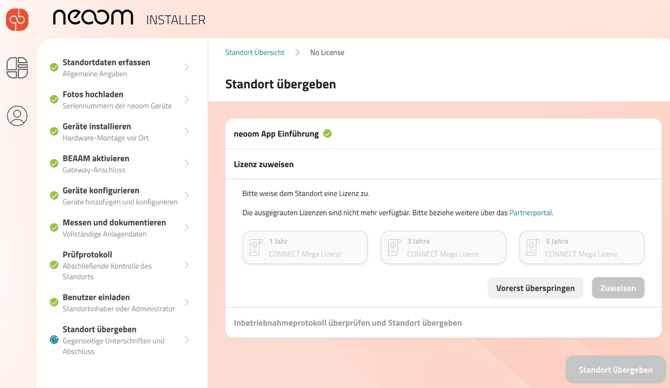
Task: Expand Standortdaten erfassen step chevron
Action: coord(187,68)
